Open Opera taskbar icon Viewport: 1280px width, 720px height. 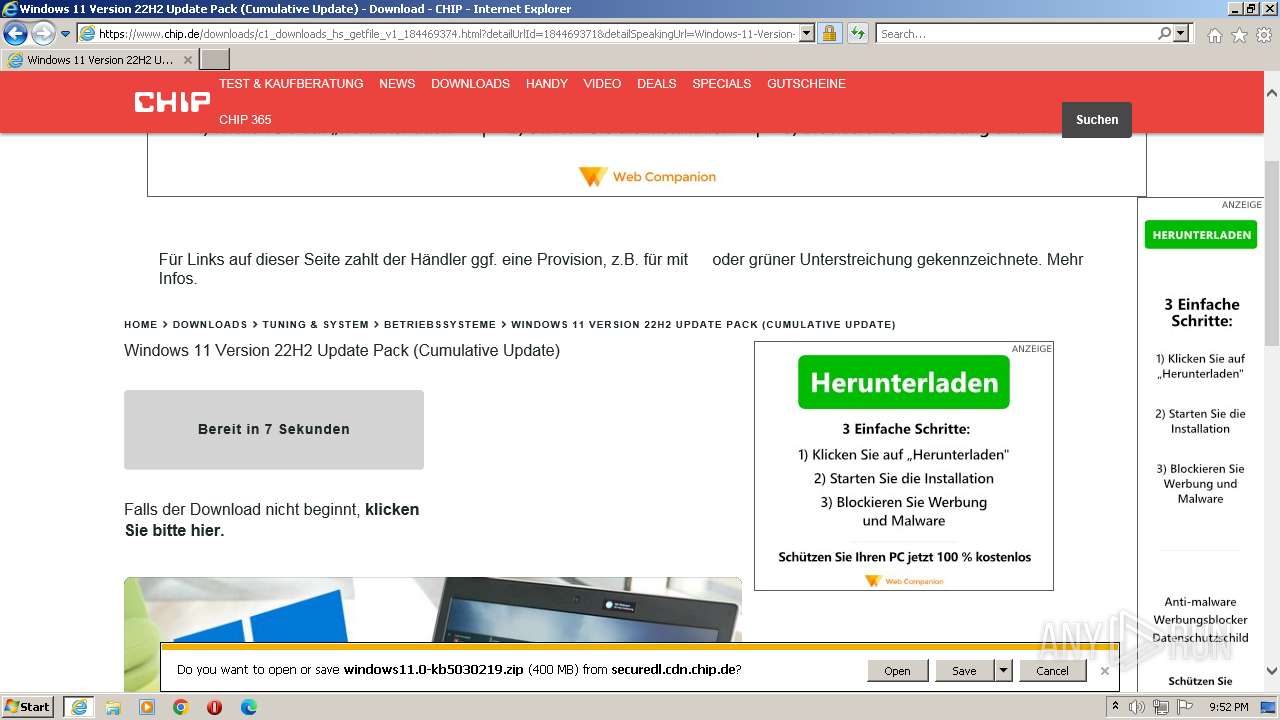(214, 707)
